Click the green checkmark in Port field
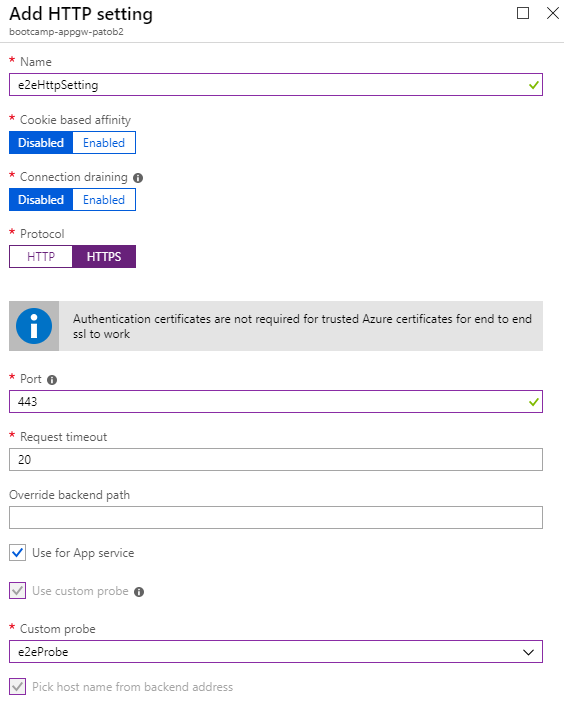Viewport: 564px width, 709px height. pyautogui.click(x=534, y=402)
